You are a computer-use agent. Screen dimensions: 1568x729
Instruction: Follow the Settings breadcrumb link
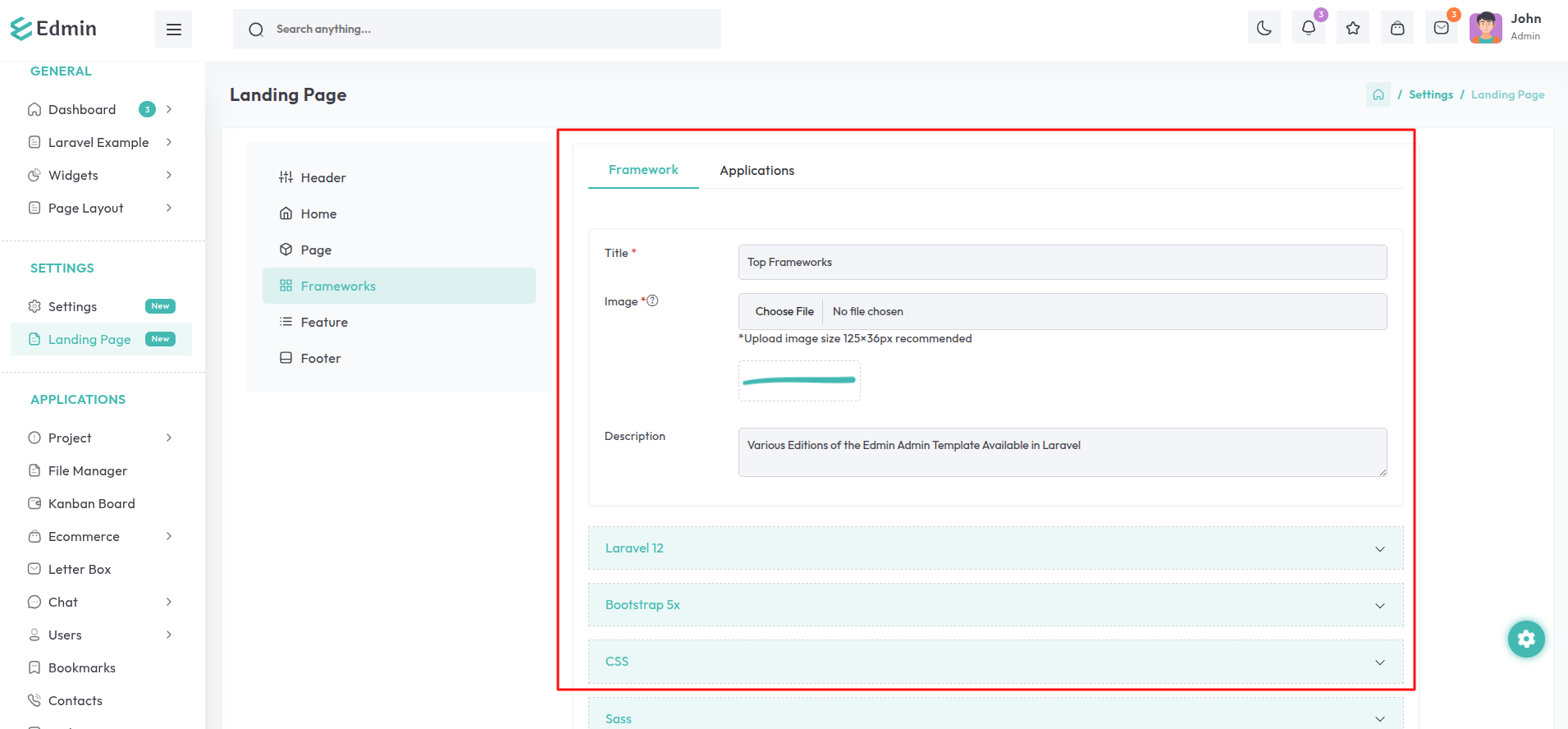(x=1430, y=95)
